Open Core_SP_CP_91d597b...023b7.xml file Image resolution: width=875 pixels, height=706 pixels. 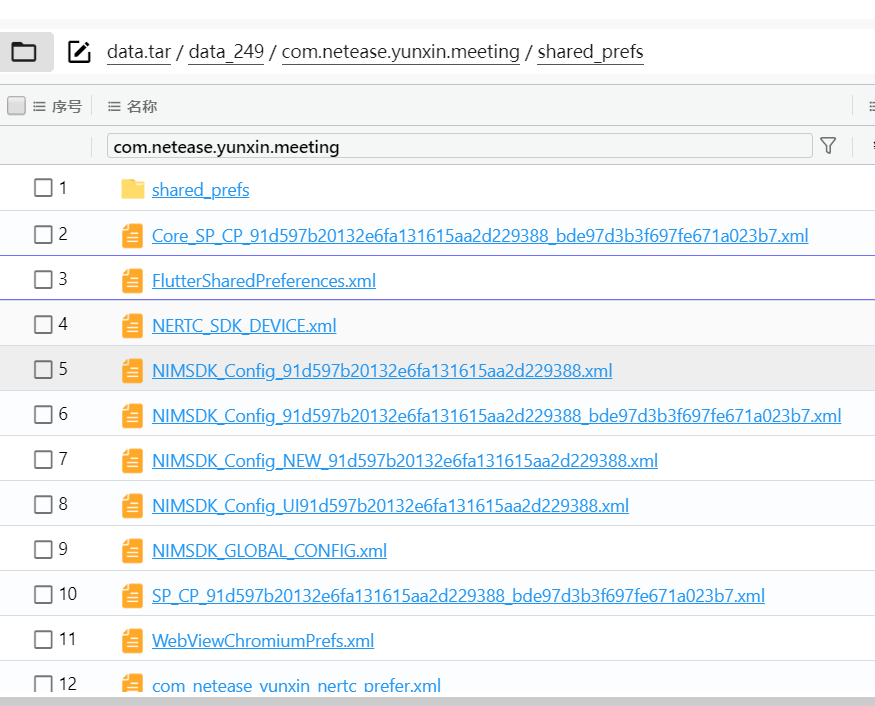click(480, 236)
